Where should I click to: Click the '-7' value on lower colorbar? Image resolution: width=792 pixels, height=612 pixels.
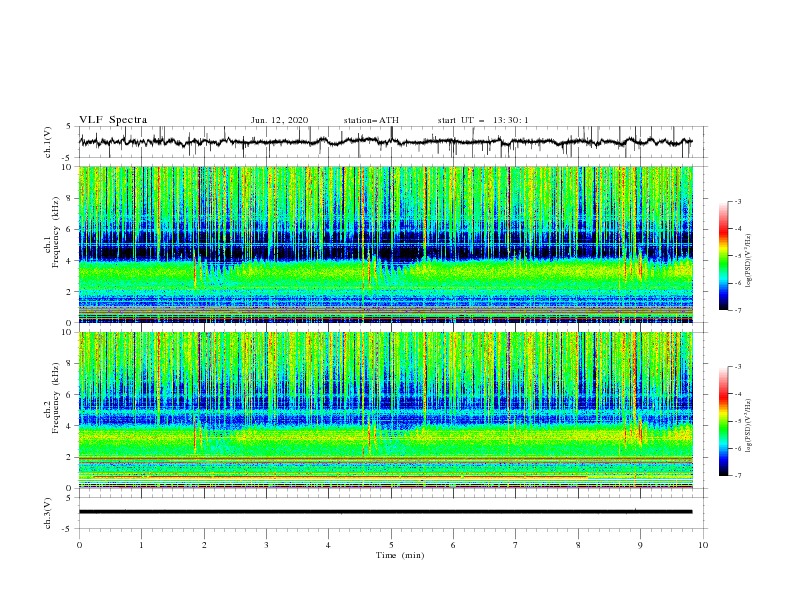coord(738,476)
